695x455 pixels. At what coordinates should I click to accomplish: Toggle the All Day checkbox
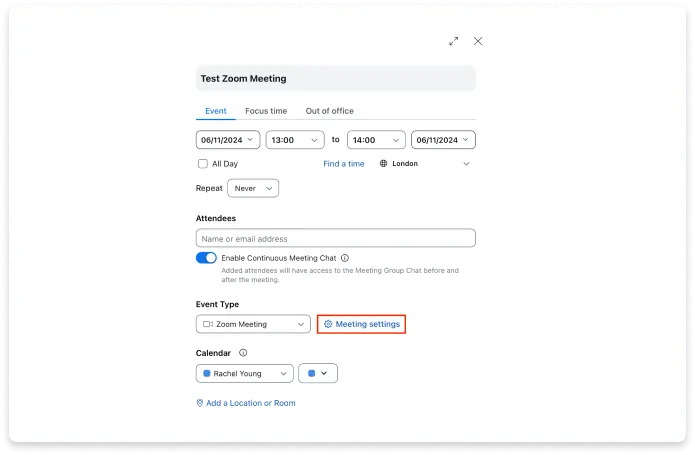[x=203, y=164]
